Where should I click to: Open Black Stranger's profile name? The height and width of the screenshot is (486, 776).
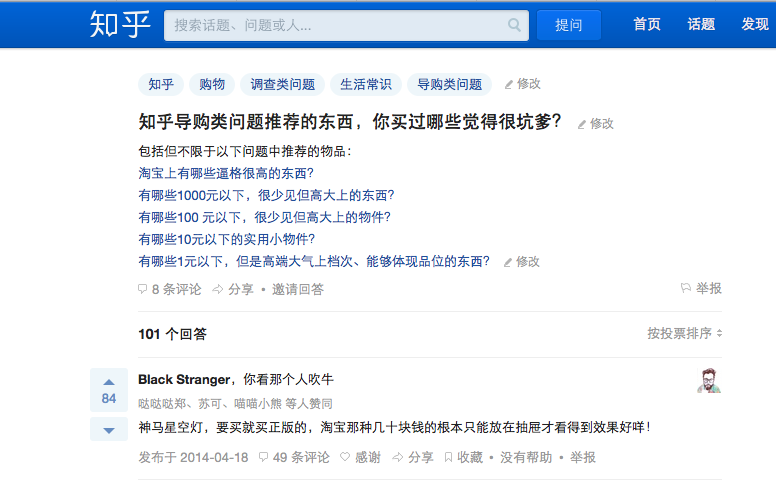(184, 380)
